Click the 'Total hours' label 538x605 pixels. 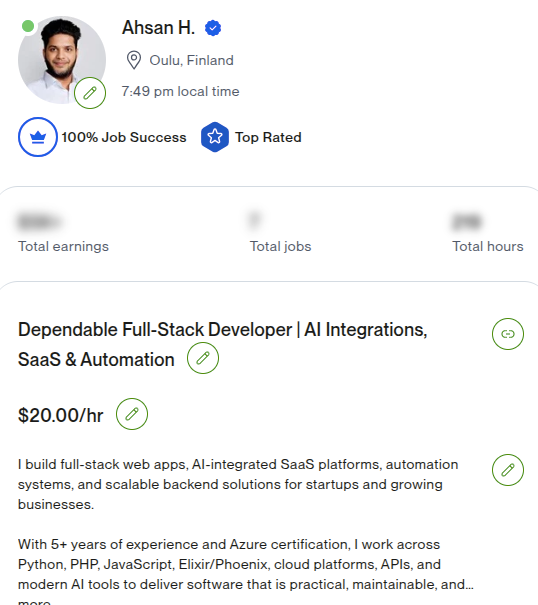pos(488,246)
